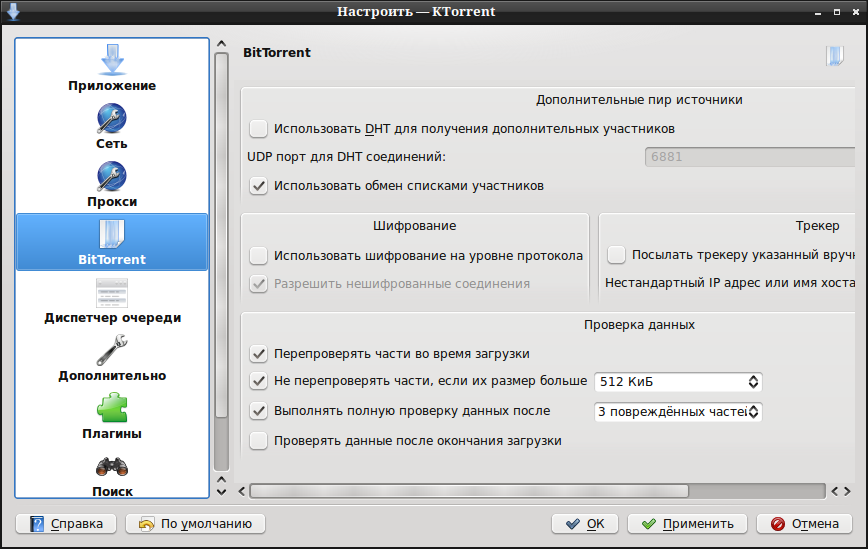Select the Дополнительно category label
Viewport: 868px width, 549px height.
pyautogui.click(x=112, y=376)
